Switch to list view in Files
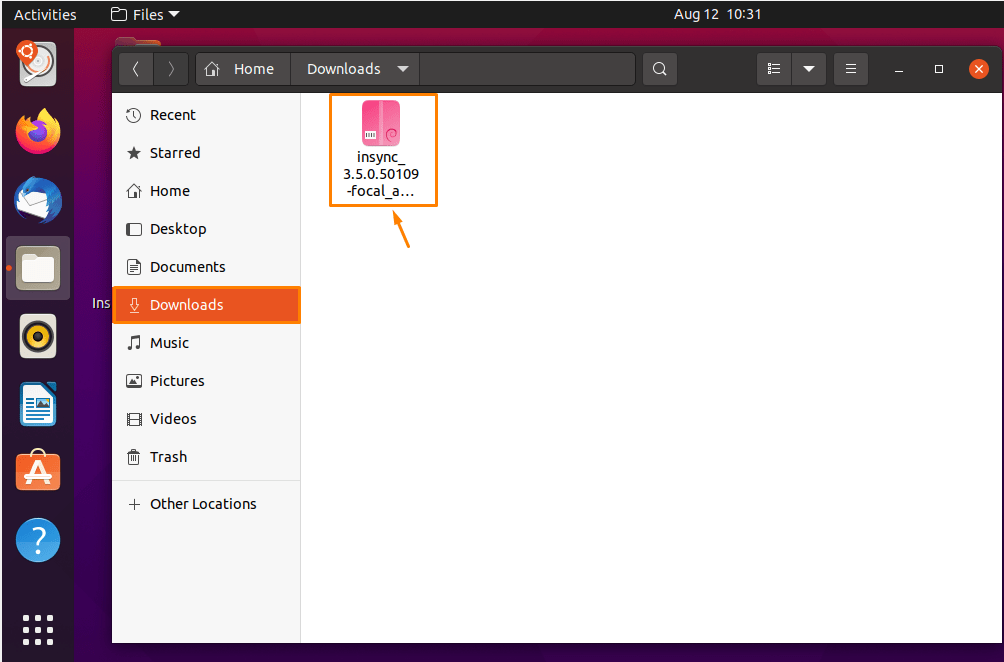The image size is (1004, 662). tap(773, 68)
